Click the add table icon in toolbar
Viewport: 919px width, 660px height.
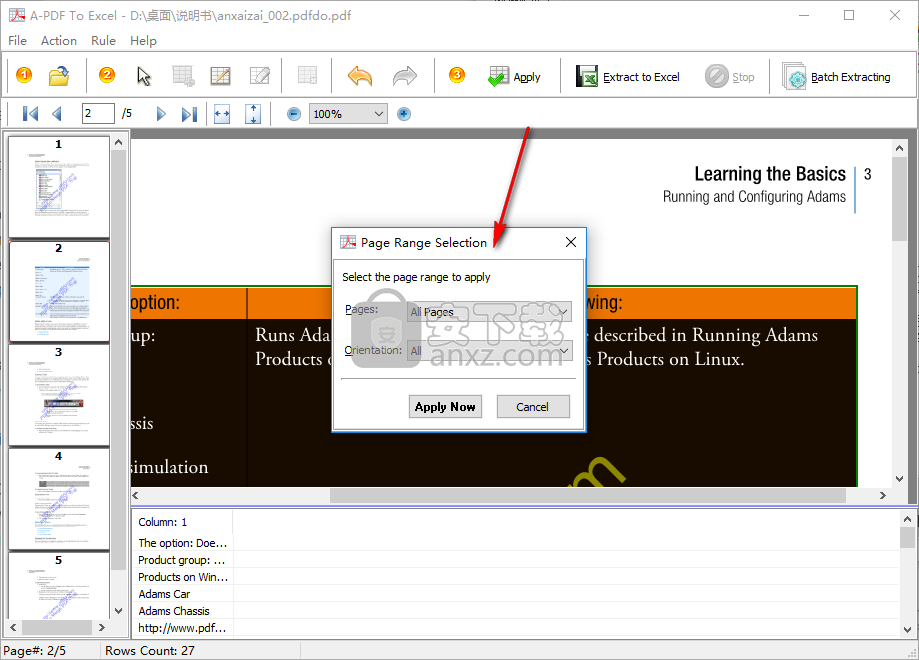coord(183,76)
